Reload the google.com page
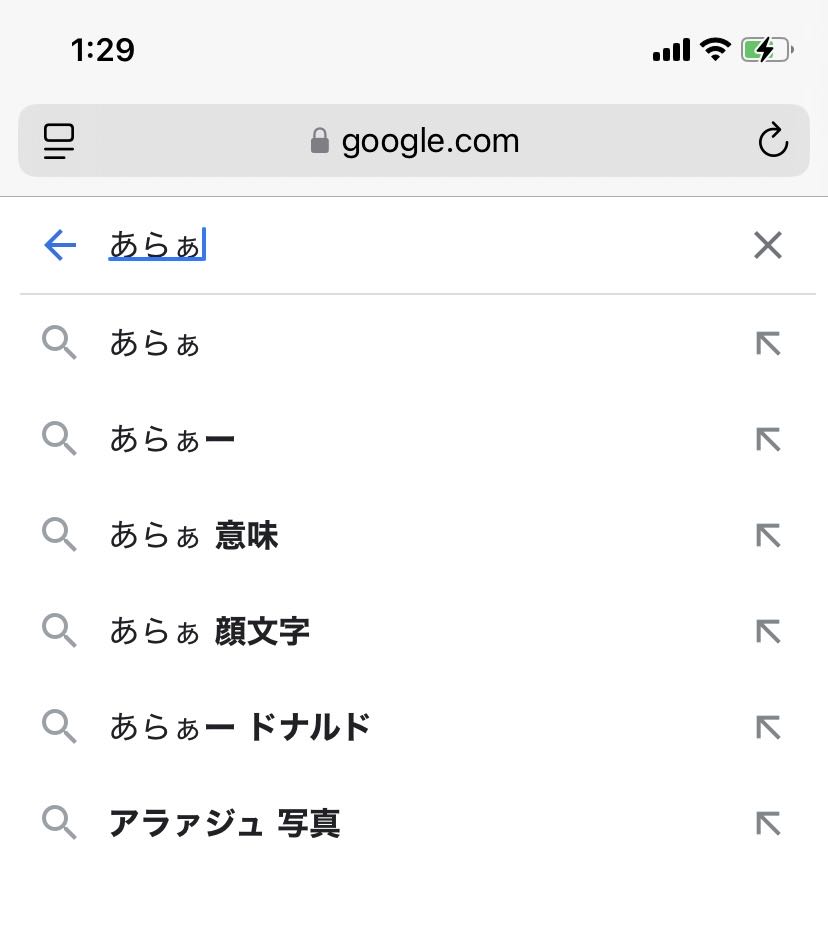 pyautogui.click(x=773, y=141)
